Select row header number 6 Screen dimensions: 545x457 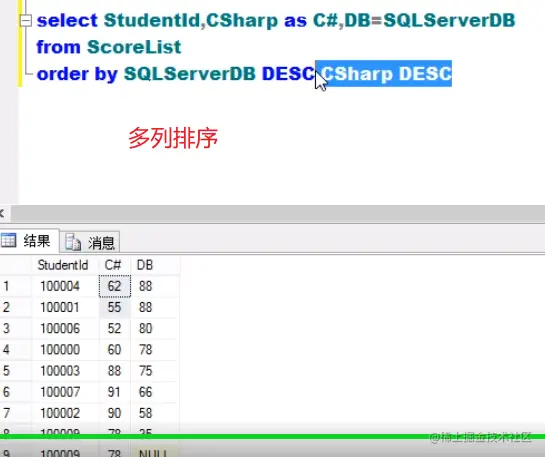[16, 392]
